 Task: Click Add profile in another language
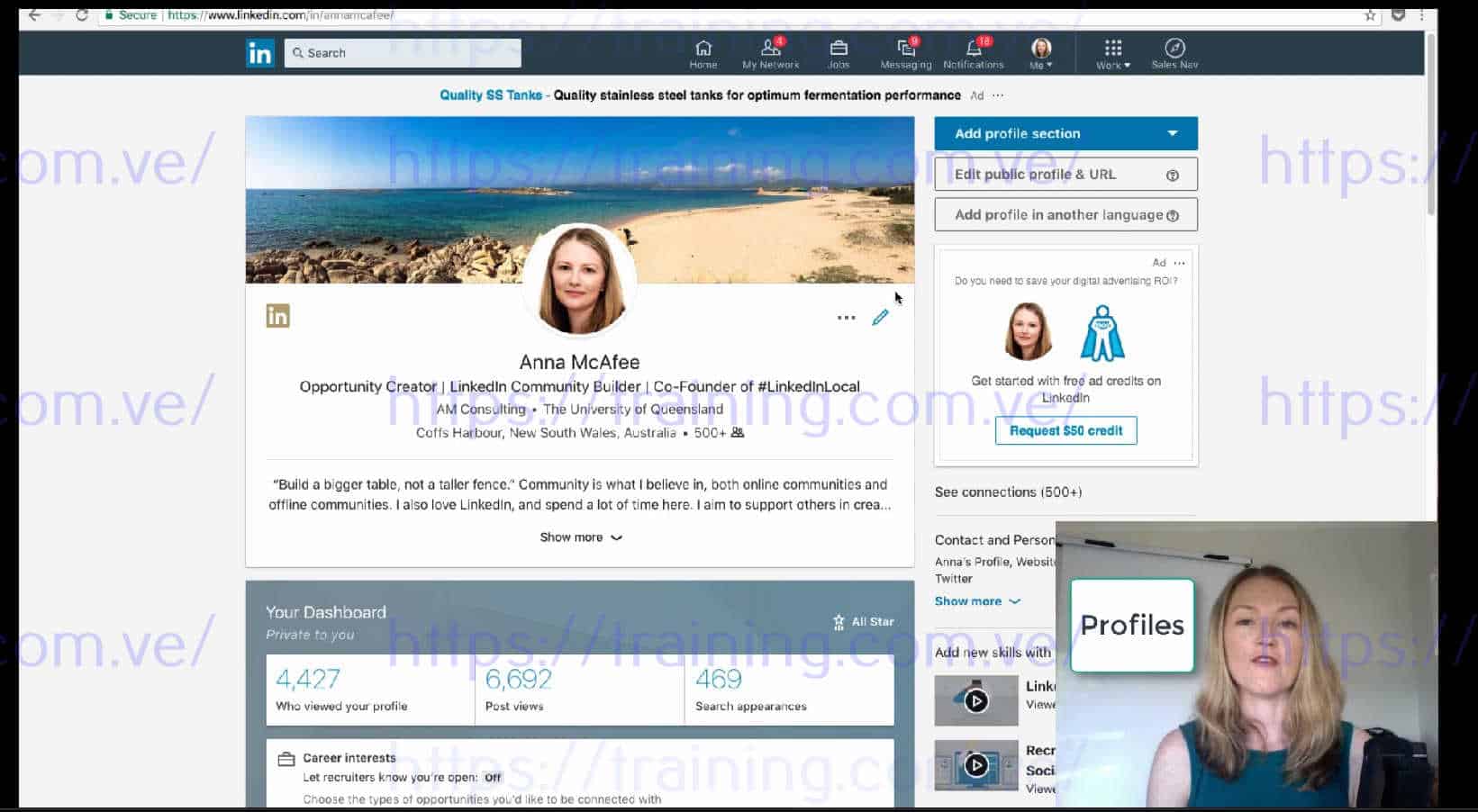[1065, 215]
